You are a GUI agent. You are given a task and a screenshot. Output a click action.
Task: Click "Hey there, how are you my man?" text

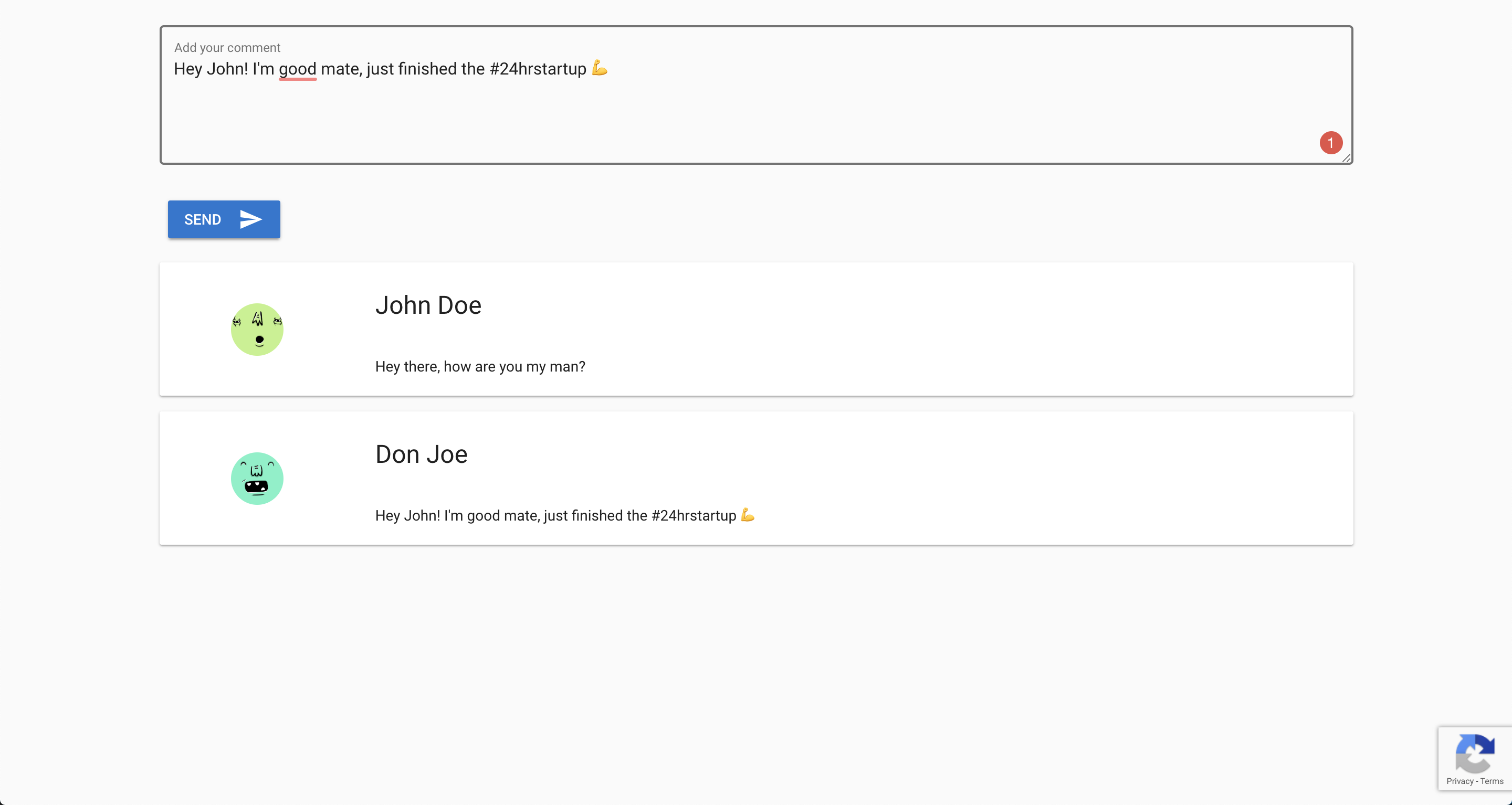(x=479, y=367)
